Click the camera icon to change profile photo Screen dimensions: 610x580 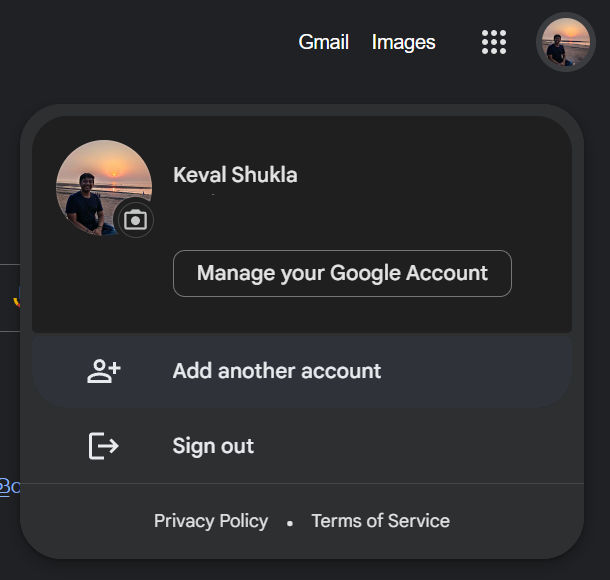(135, 220)
